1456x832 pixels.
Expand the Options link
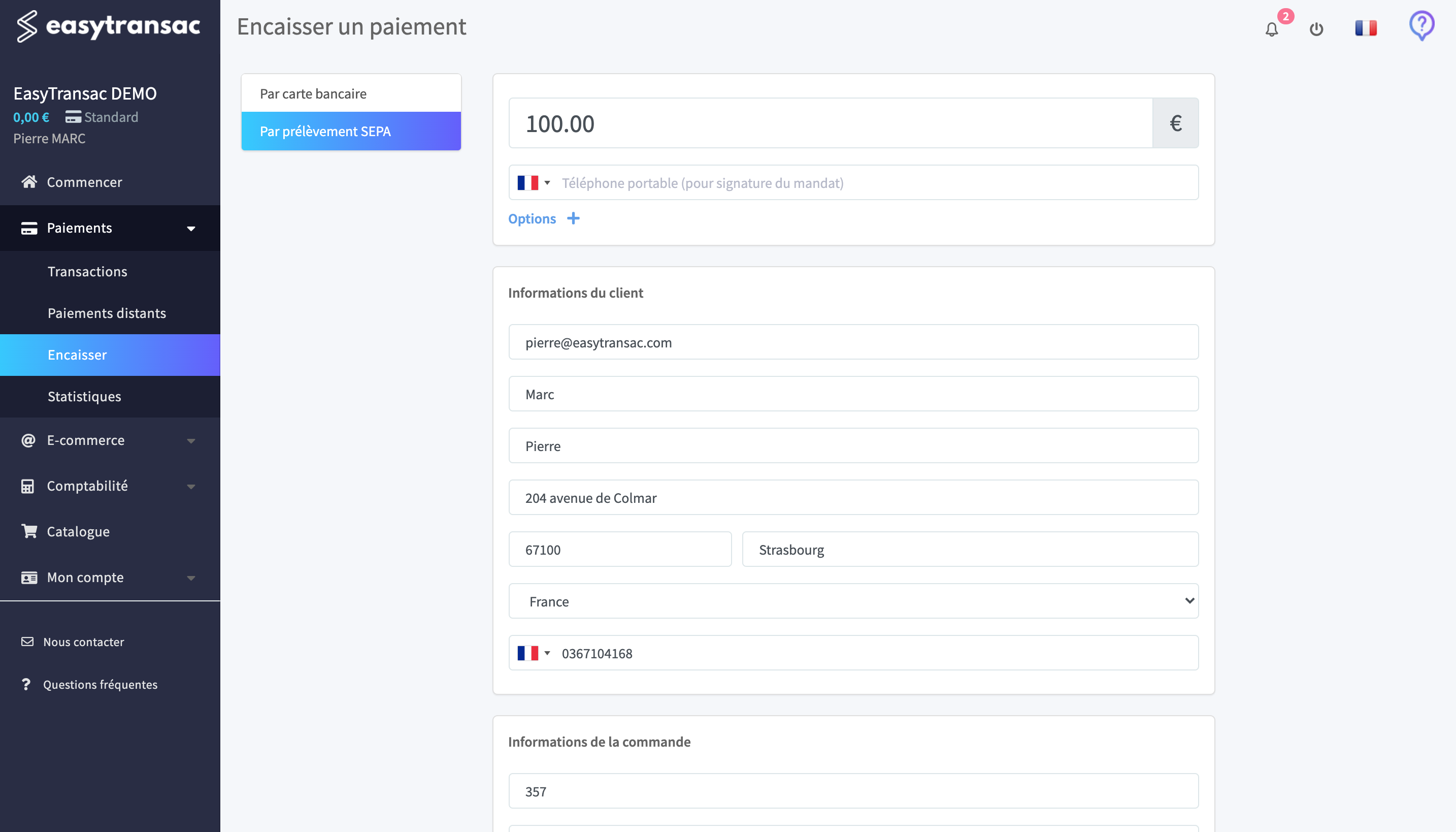(532, 218)
